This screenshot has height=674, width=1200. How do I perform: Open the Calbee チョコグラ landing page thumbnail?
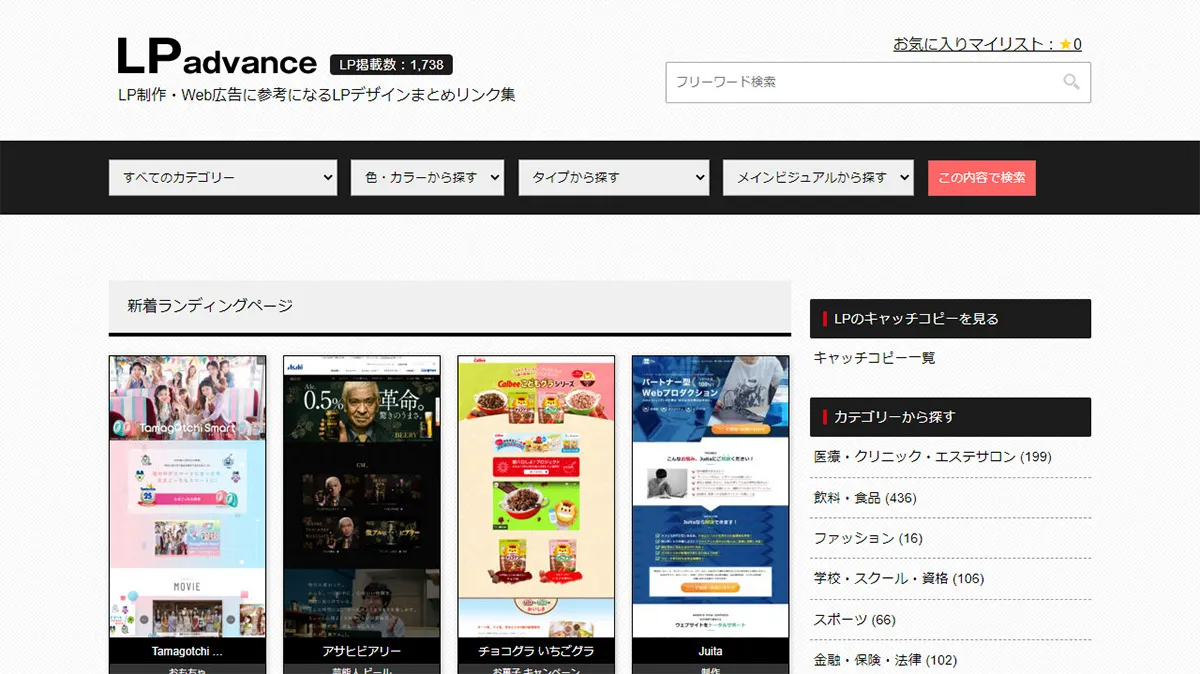coord(535,497)
